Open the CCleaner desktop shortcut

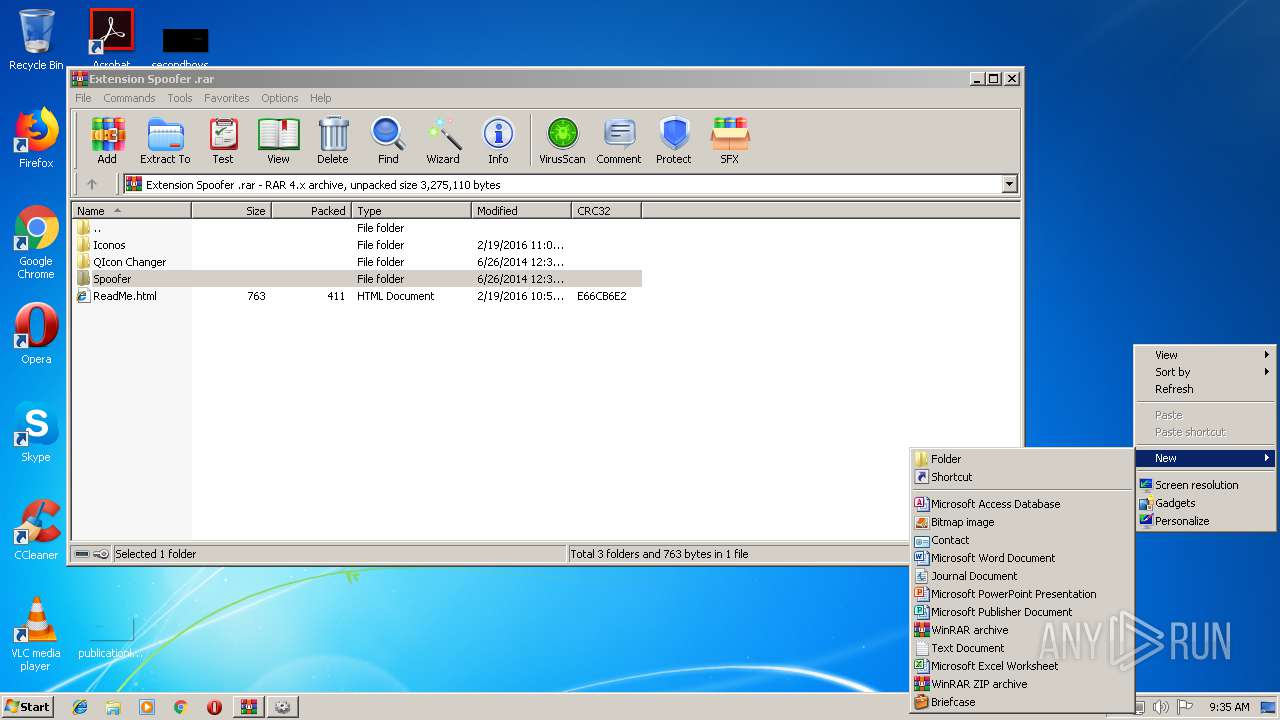36,530
